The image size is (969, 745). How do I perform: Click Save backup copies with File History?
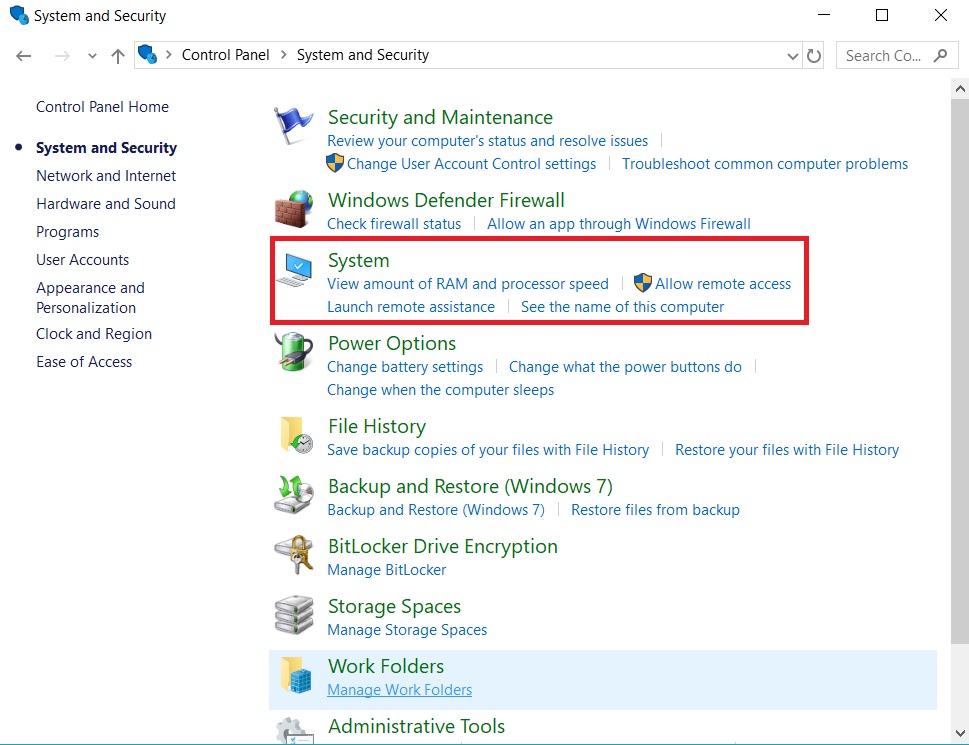tap(488, 450)
